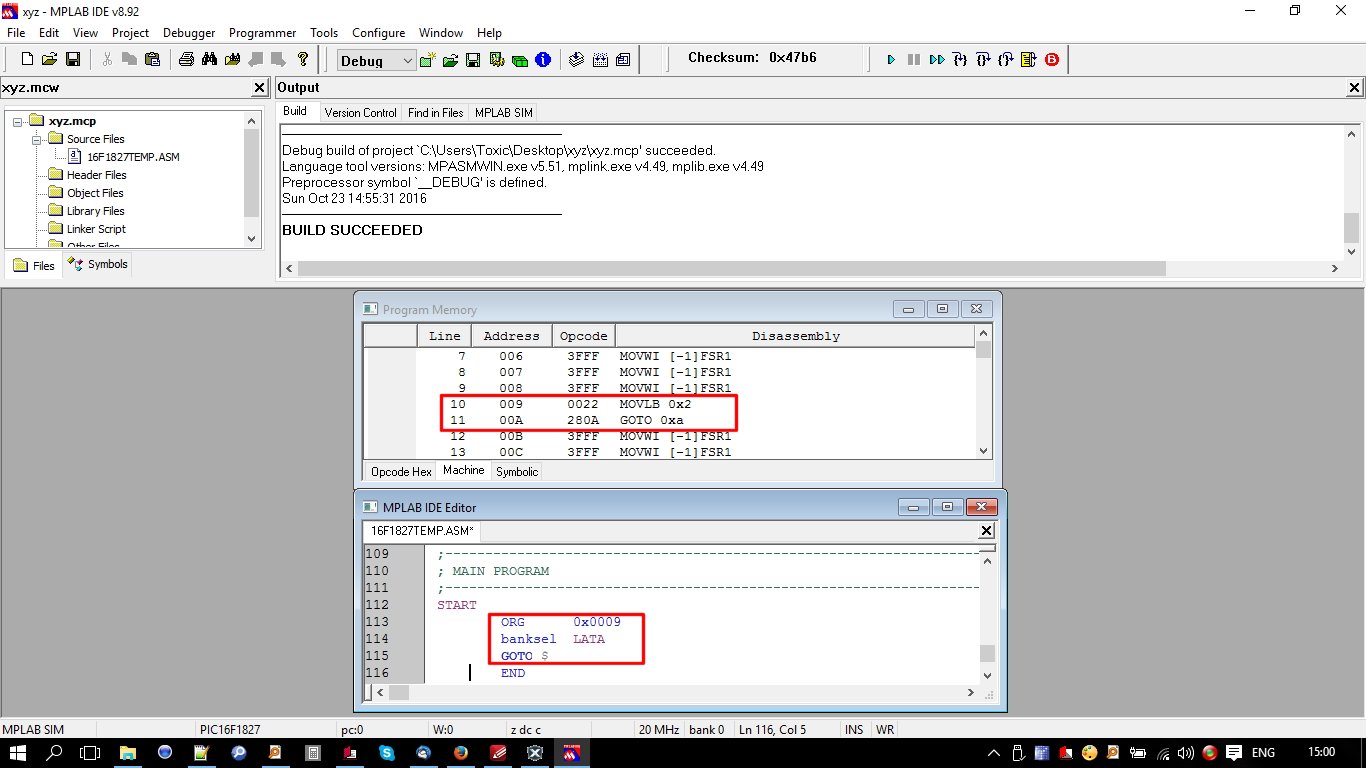Save the file with the first floppy icon
The width and height of the screenshot is (1366, 768).
72,60
